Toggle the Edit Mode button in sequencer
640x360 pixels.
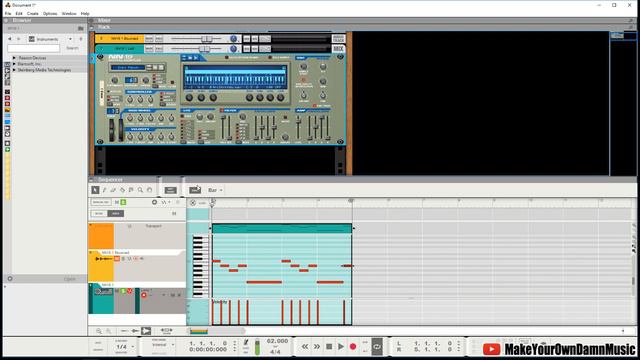[171, 190]
